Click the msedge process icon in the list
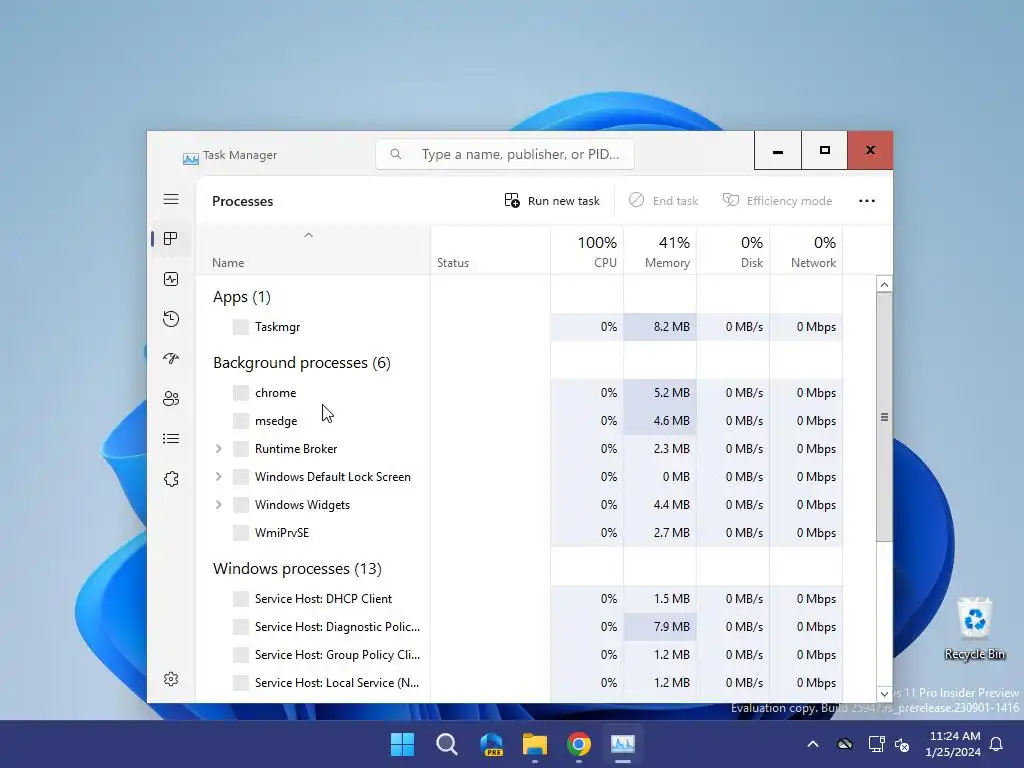Viewport: 1024px width, 768px height. pyautogui.click(x=240, y=421)
